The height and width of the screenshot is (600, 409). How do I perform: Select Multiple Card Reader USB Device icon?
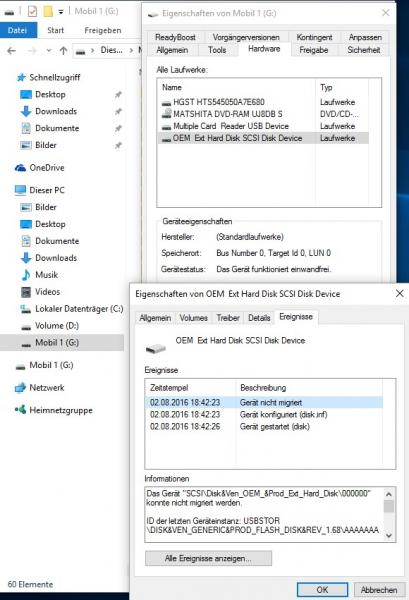click(166, 127)
